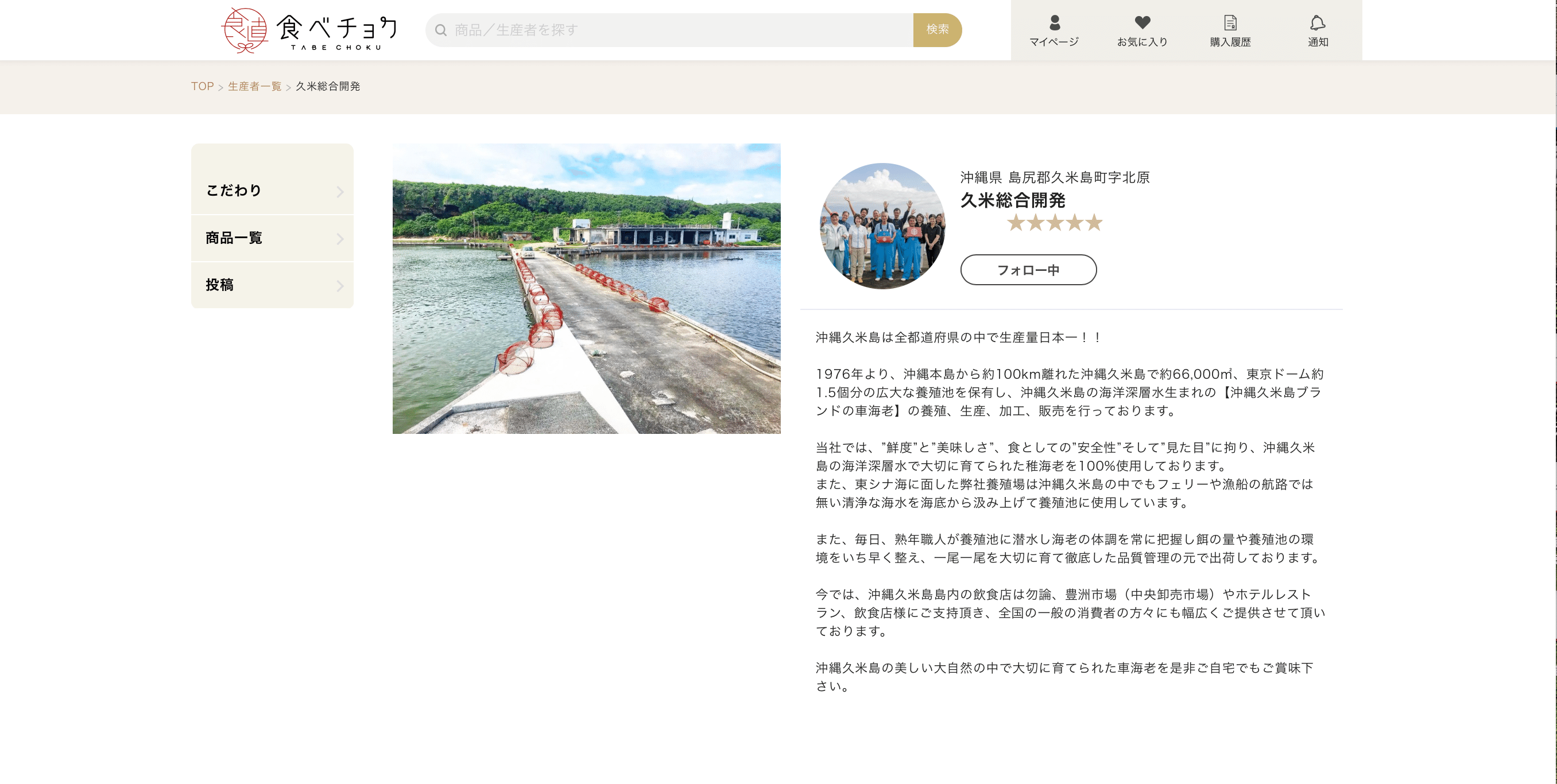Viewport: 1557px width, 784px height.
Task: Expand the 商品一覧 section
Action: click(340, 238)
